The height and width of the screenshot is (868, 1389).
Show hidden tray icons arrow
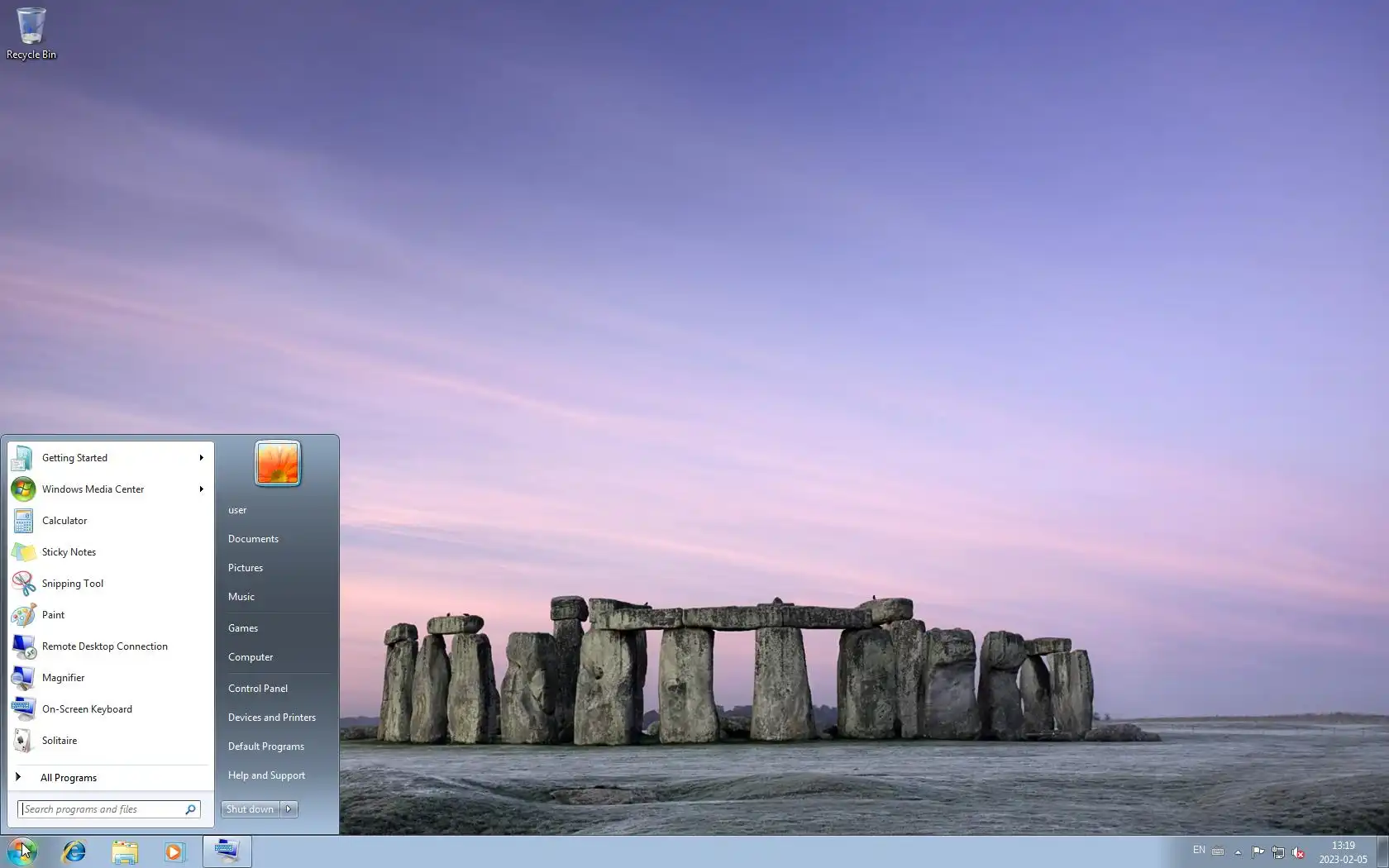(x=1238, y=851)
